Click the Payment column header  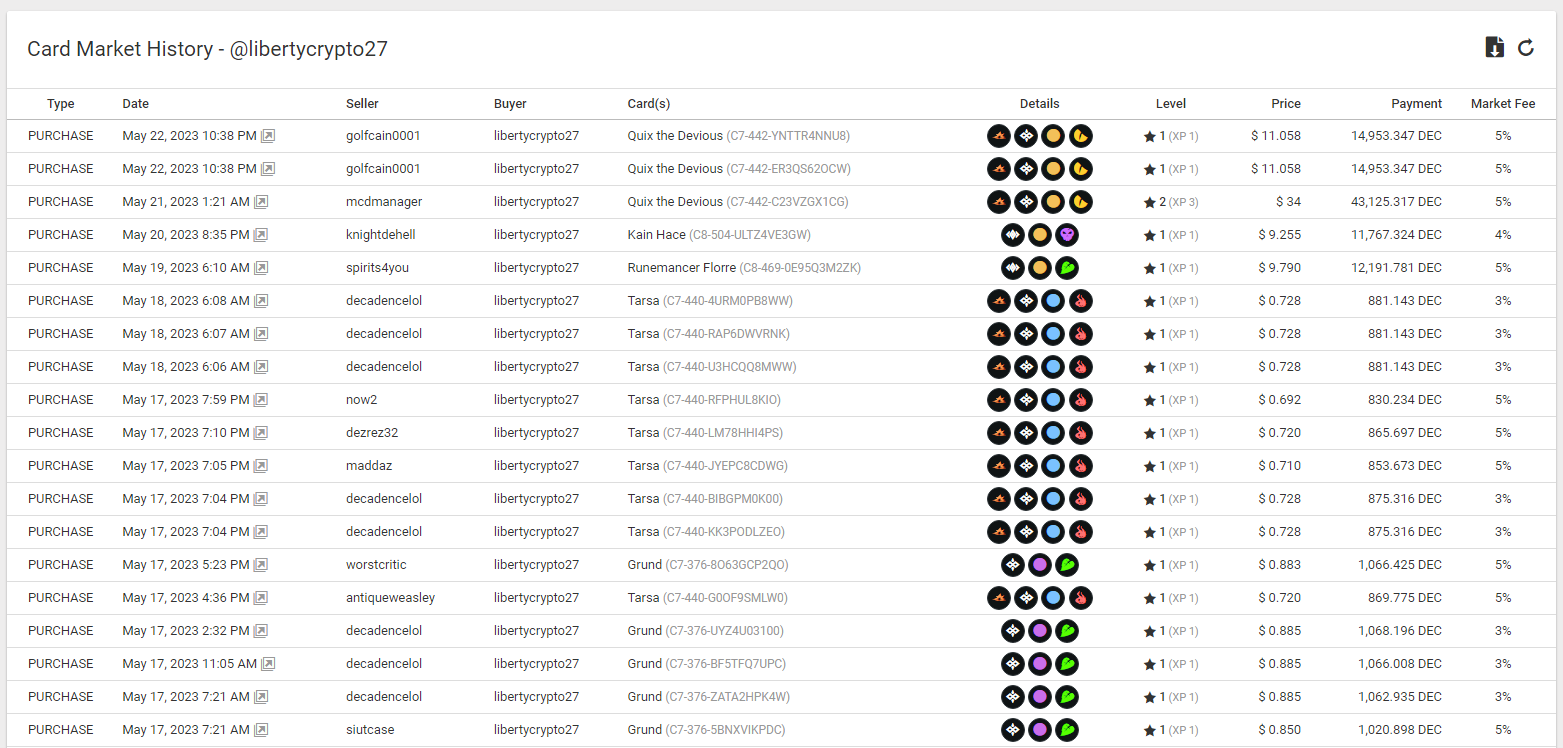click(1416, 104)
